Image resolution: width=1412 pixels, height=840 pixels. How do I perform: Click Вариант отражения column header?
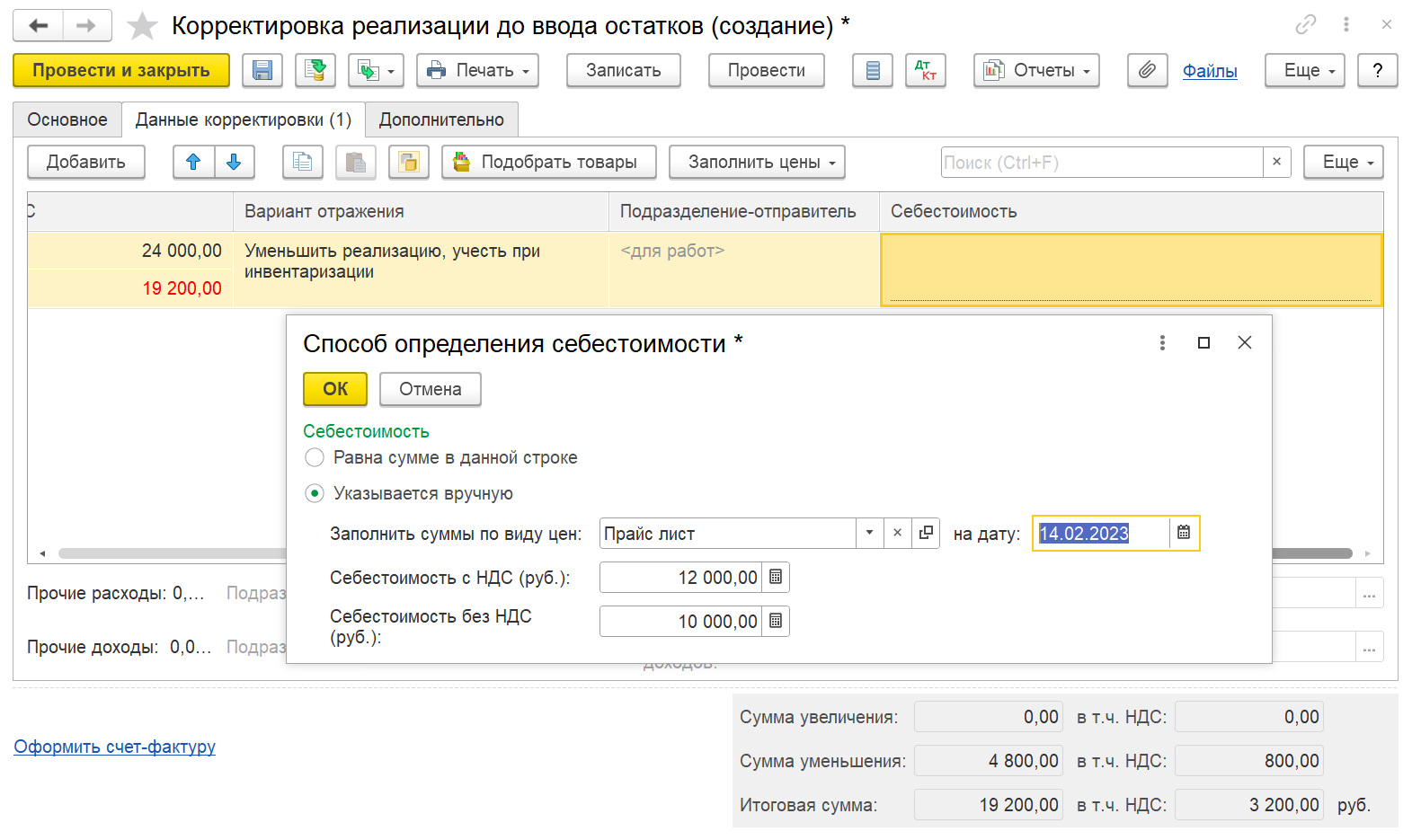pyautogui.click(x=421, y=211)
